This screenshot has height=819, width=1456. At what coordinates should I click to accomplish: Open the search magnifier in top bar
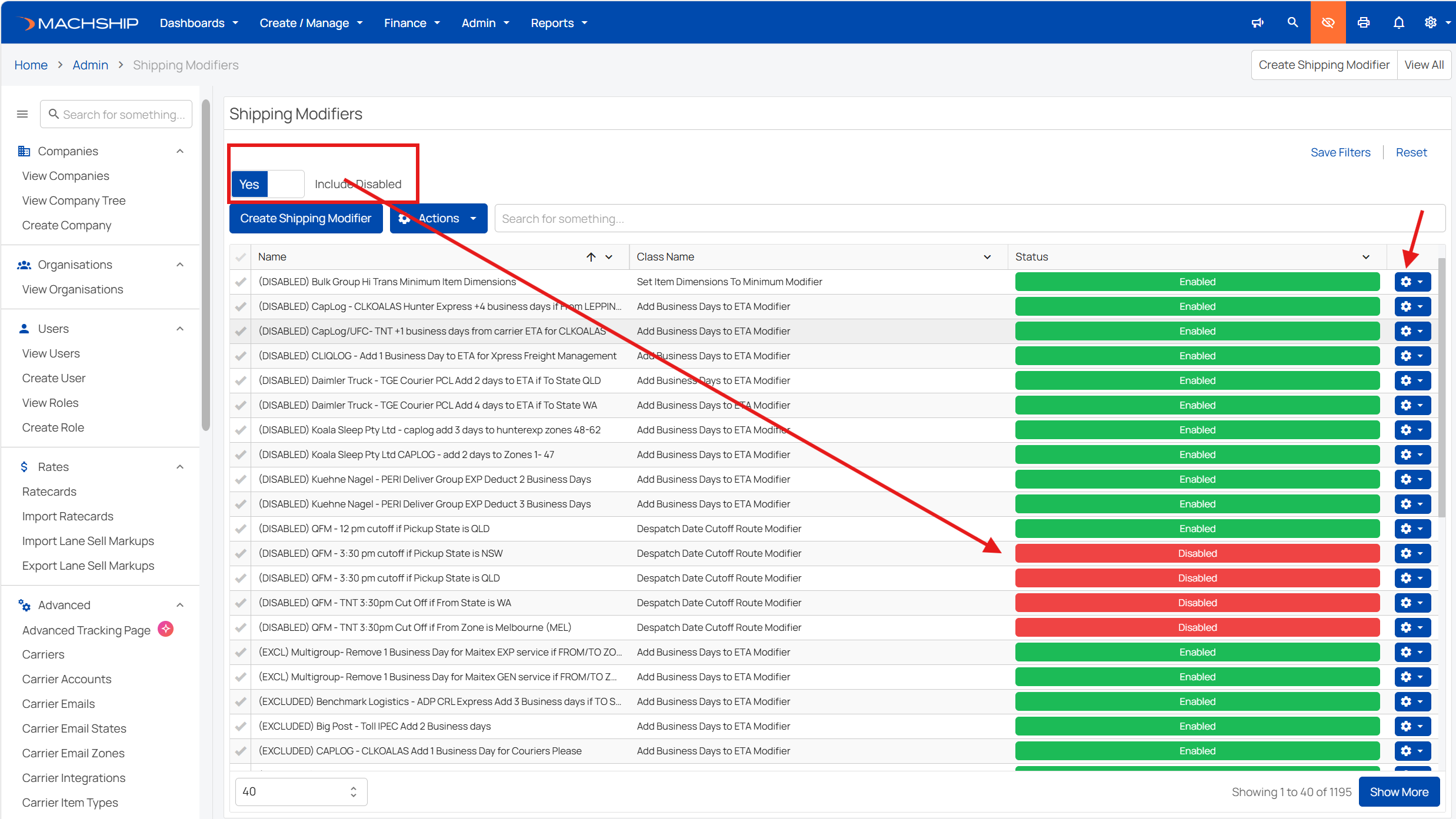pos(1292,22)
